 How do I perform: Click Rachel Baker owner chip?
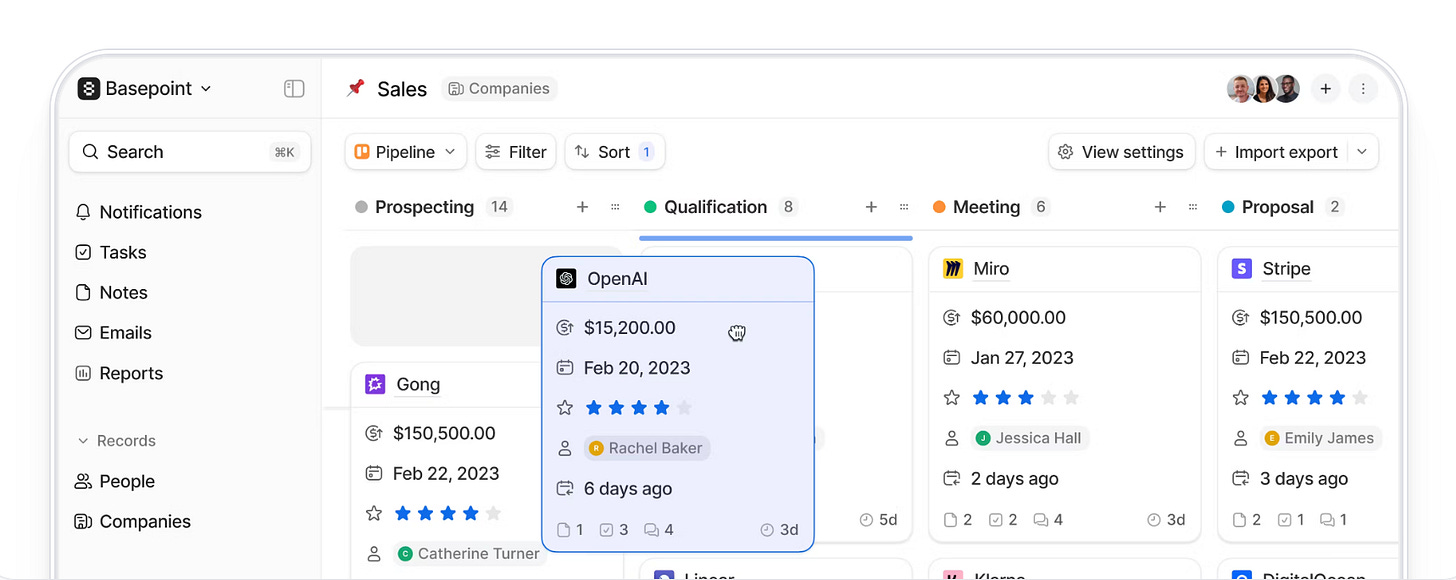pyautogui.click(x=647, y=448)
